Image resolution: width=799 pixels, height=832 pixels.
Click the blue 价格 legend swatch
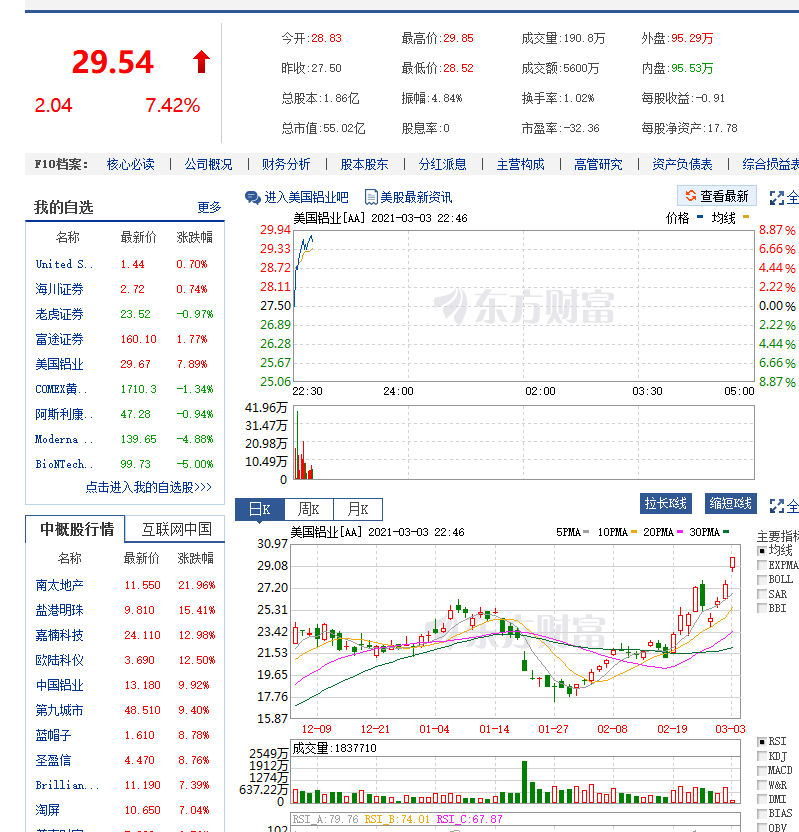[x=700, y=216]
